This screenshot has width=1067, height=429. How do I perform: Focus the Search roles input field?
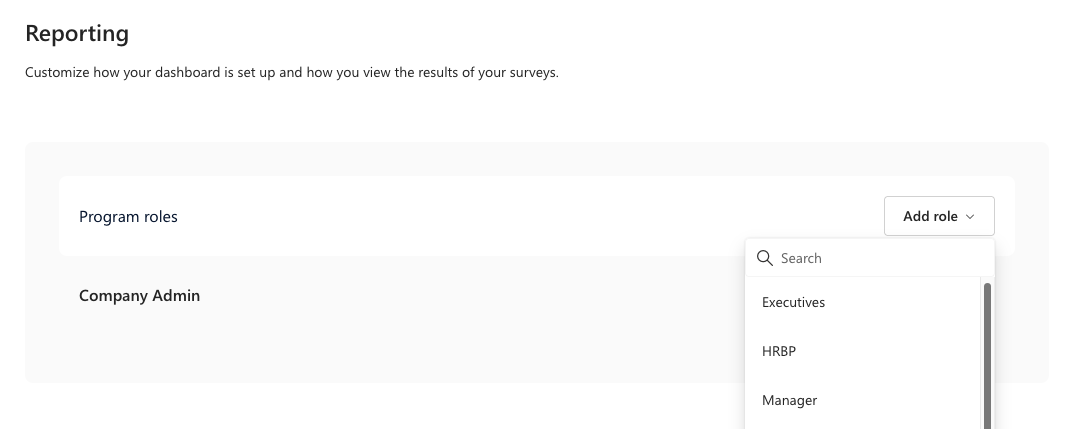(x=870, y=258)
